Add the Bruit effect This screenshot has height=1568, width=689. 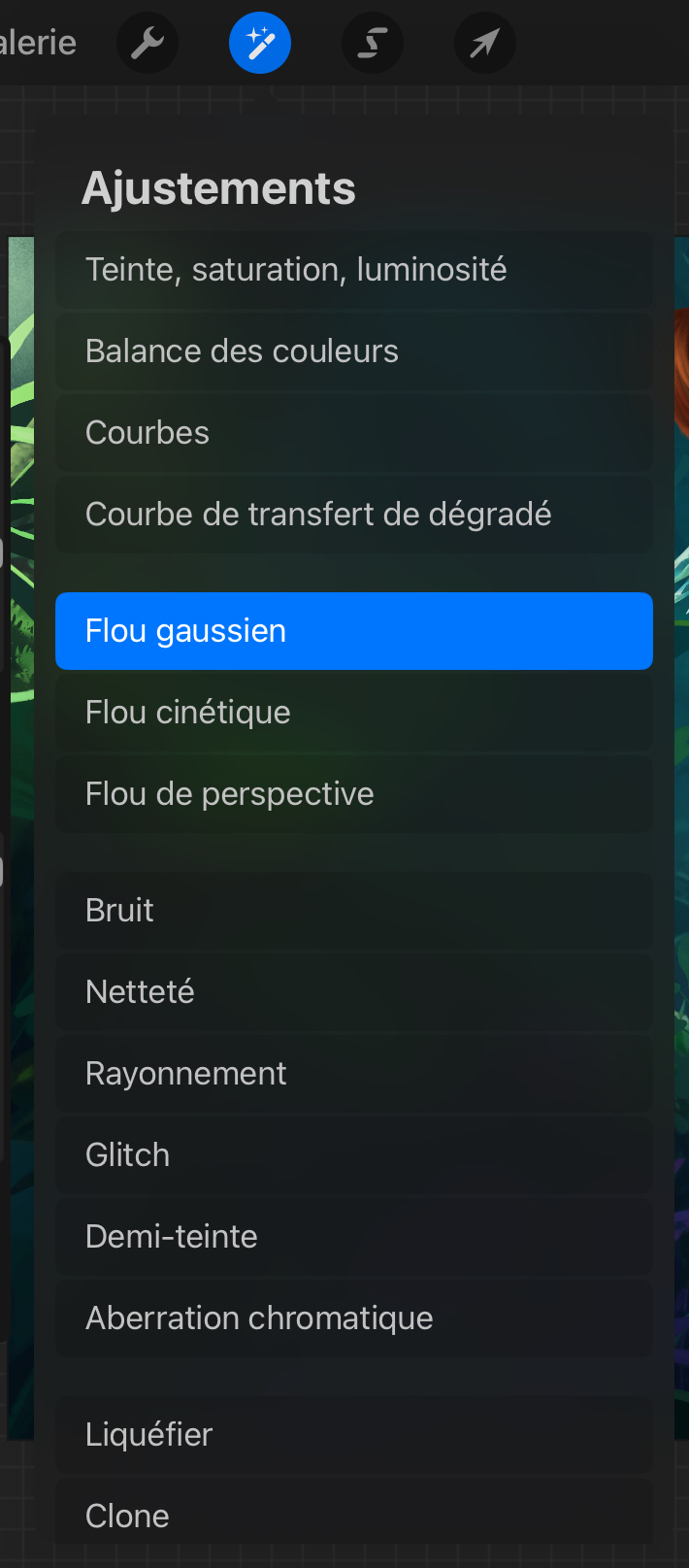[354, 911]
